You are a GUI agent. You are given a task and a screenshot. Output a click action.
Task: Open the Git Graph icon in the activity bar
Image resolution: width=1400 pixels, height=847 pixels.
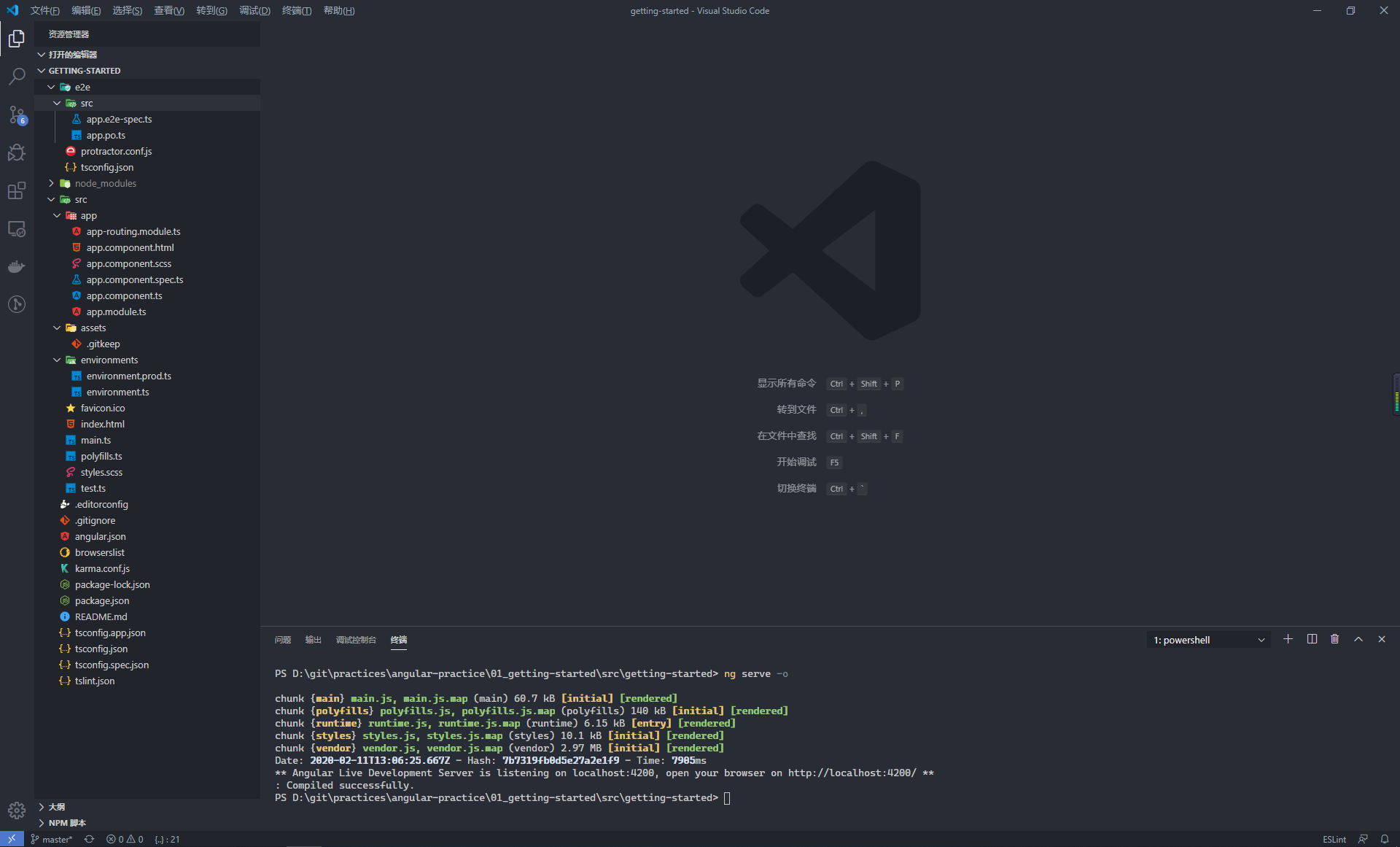pyautogui.click(x=17, y=304)
